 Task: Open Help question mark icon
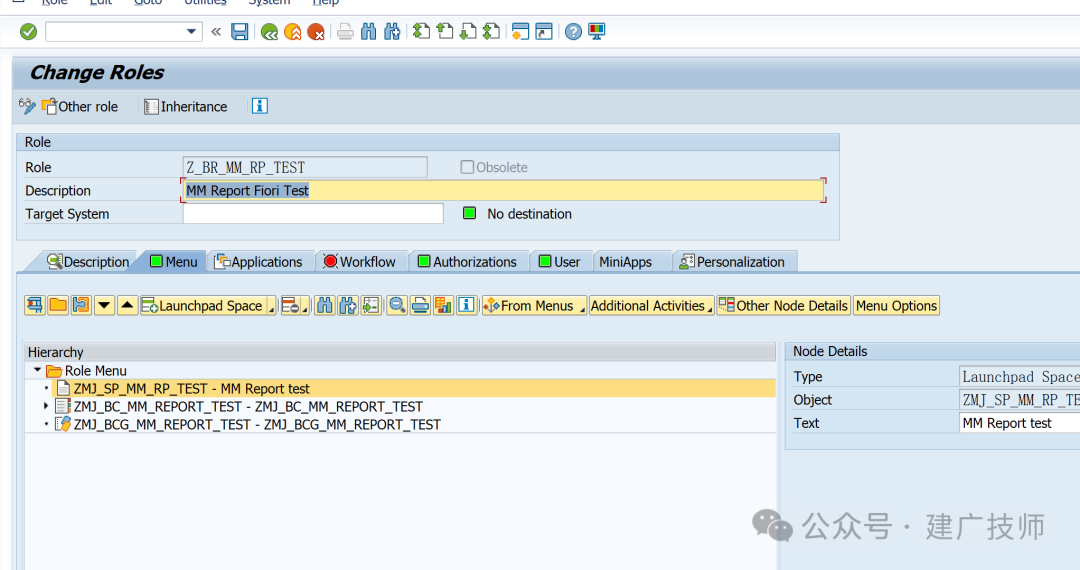pos(573,32)
